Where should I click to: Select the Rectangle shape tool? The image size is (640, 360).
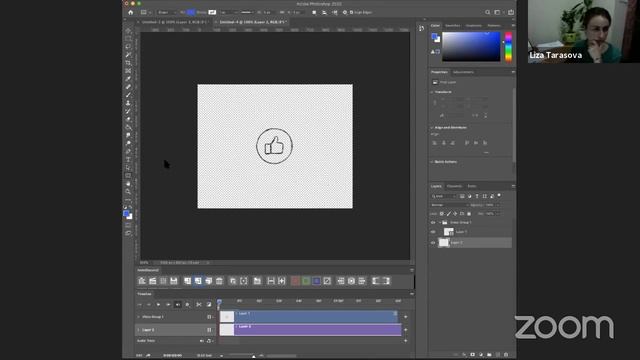tap(128, 176)
